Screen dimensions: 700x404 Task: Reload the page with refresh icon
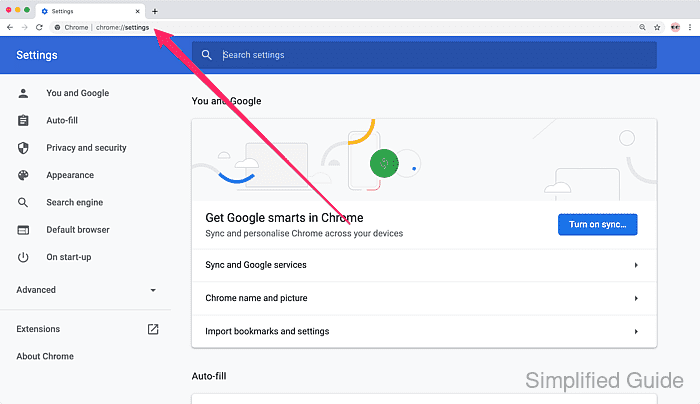[39, 27]
